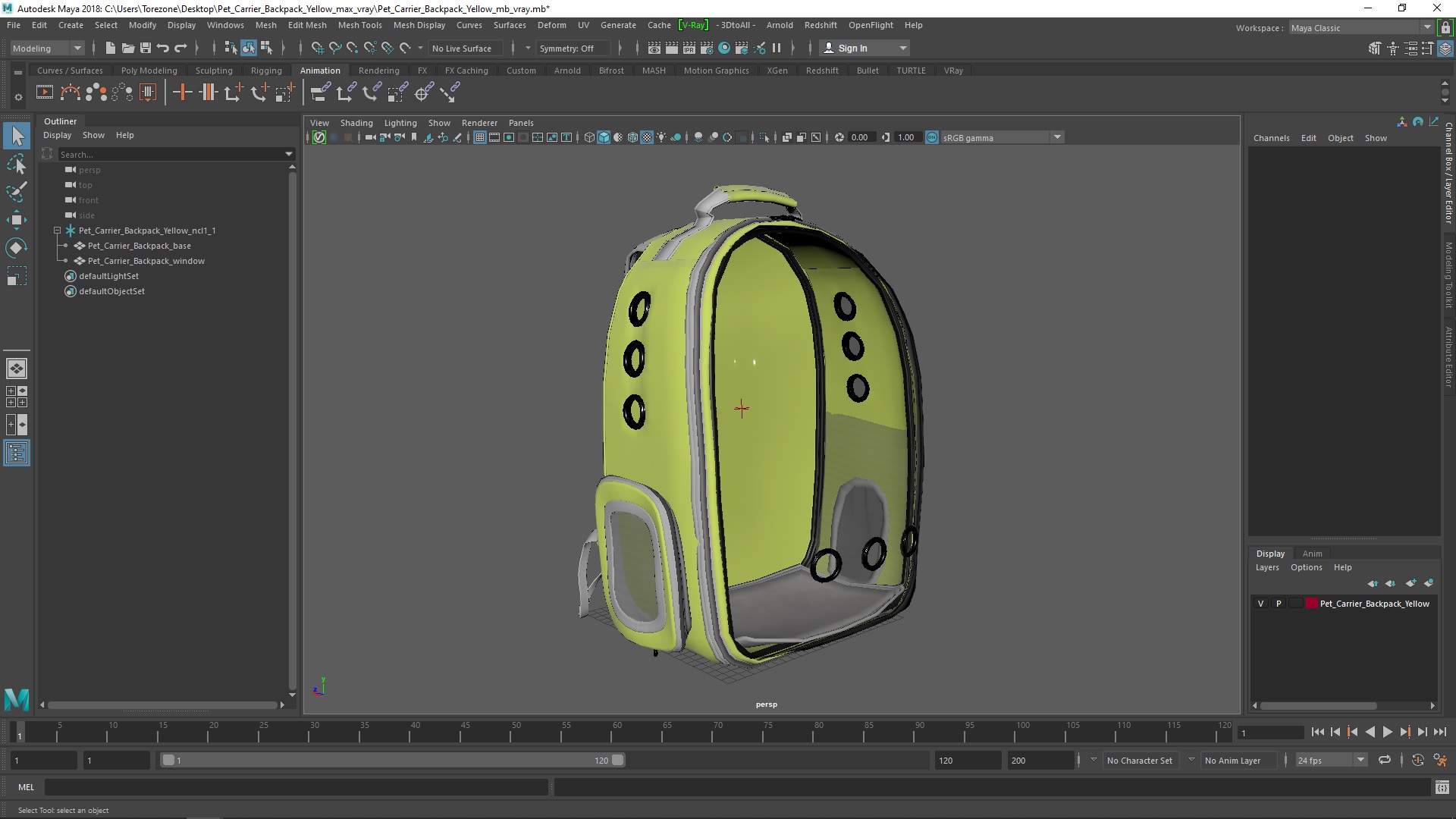The image size is (1456, 819).
Task: Click red color swatch of Pet_Carrier_Backpack_Yellow layer
Action: [x=1311, y=604]
